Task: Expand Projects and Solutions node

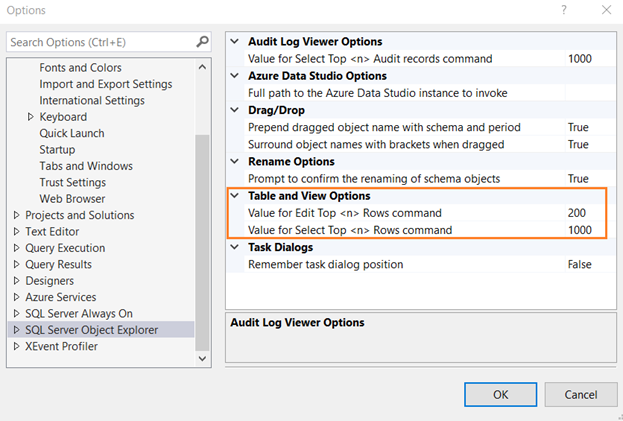Action: [16, 215]
